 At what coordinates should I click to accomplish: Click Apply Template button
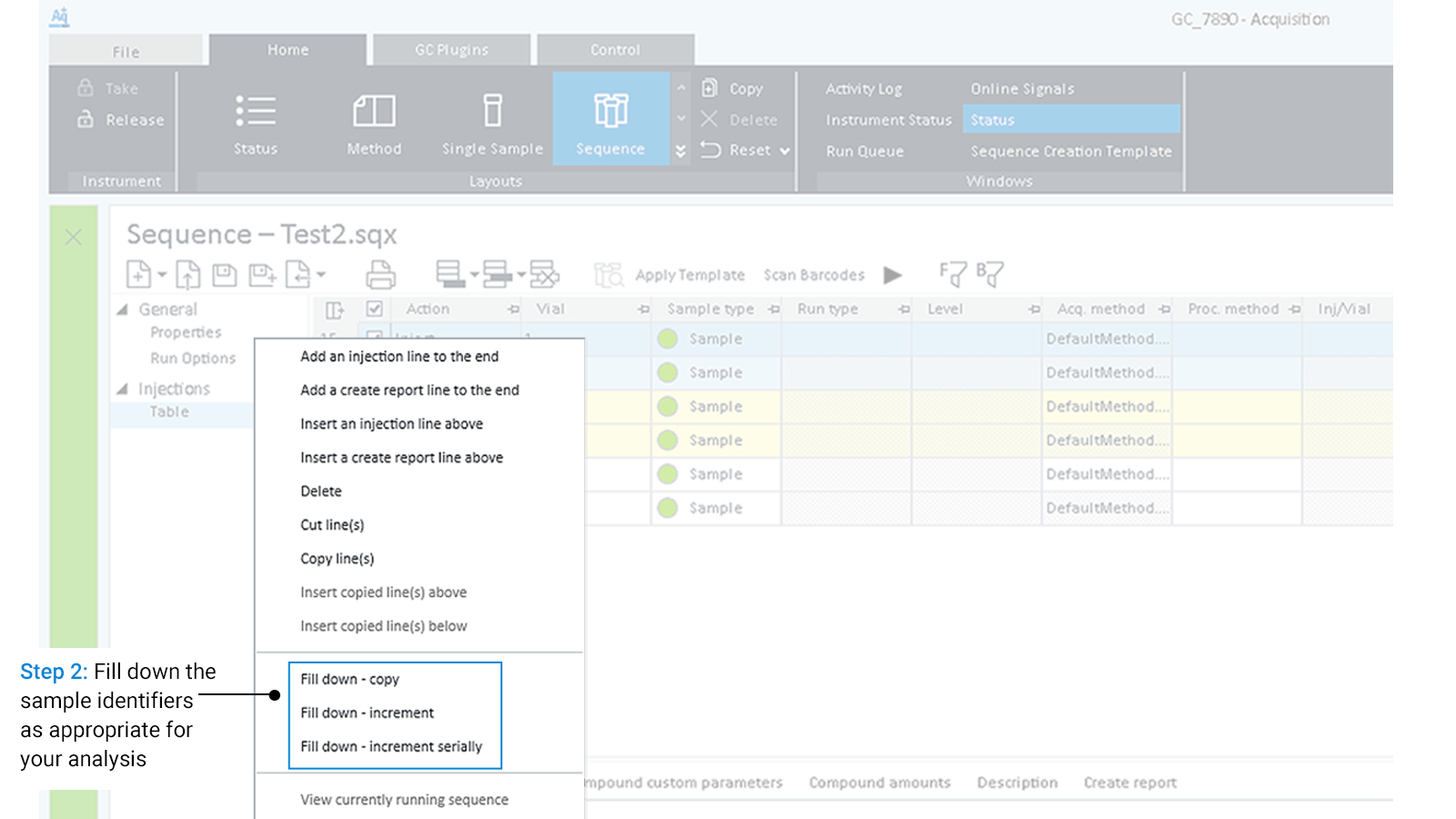point(689,275)
